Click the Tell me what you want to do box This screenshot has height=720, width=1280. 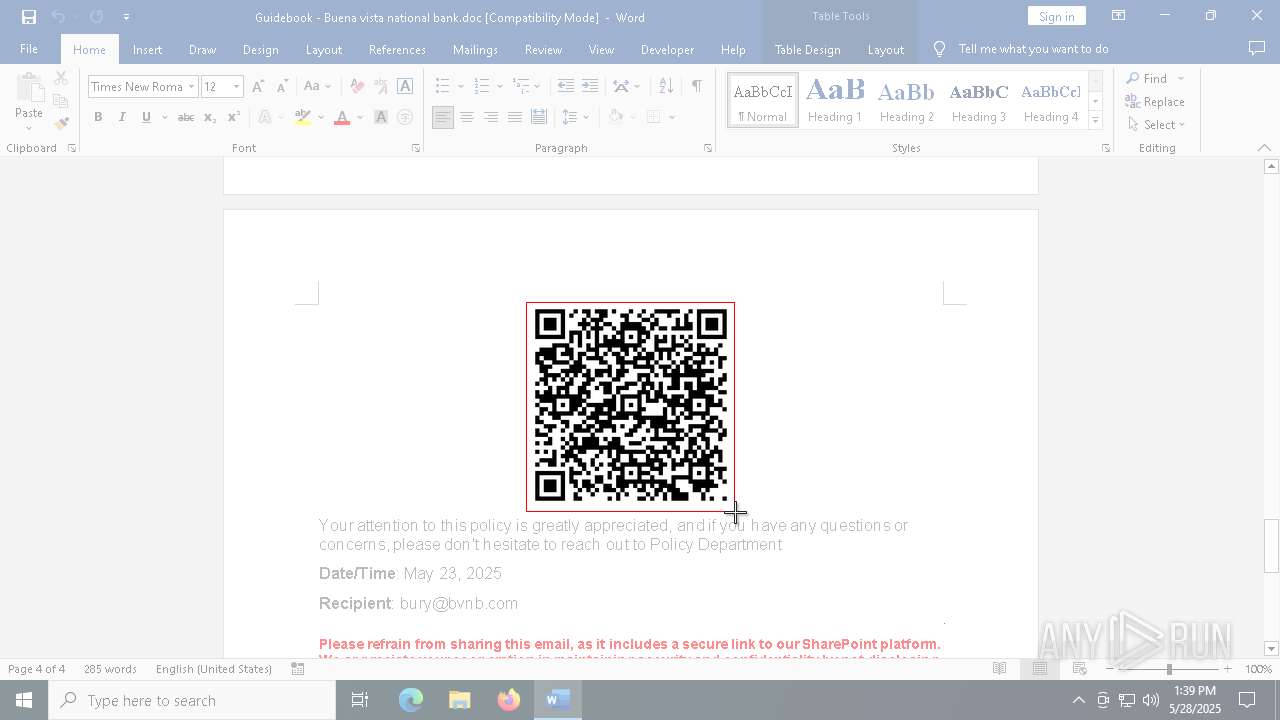click(x=1033, y=49)
